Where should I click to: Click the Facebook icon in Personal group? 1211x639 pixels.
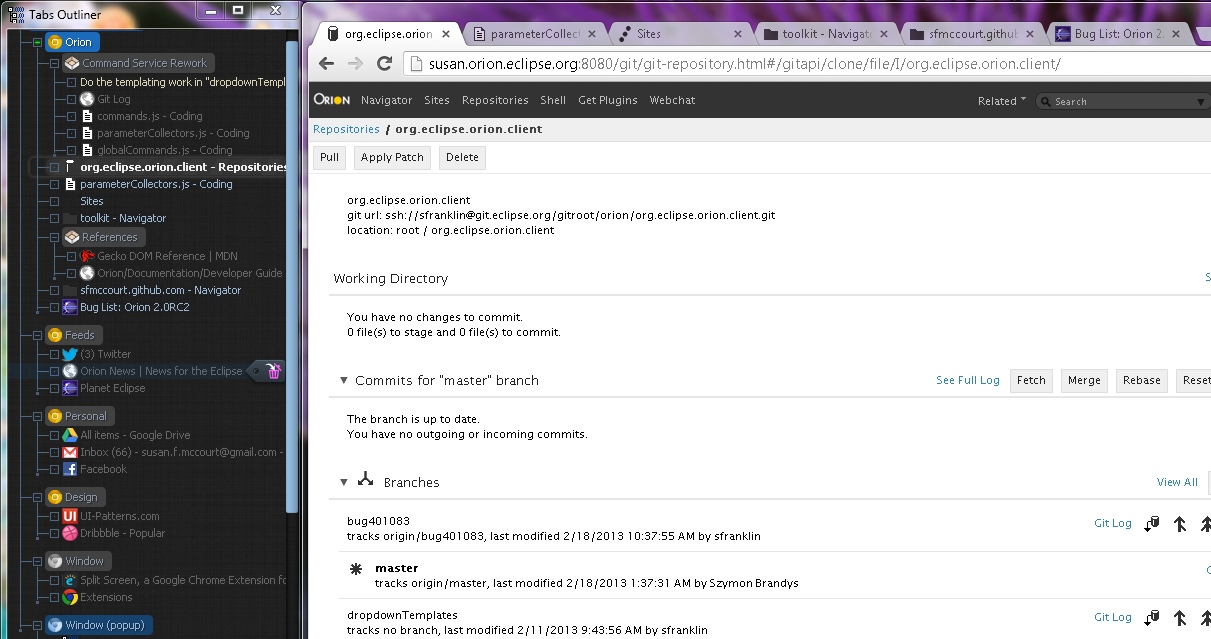click(70, 469)
